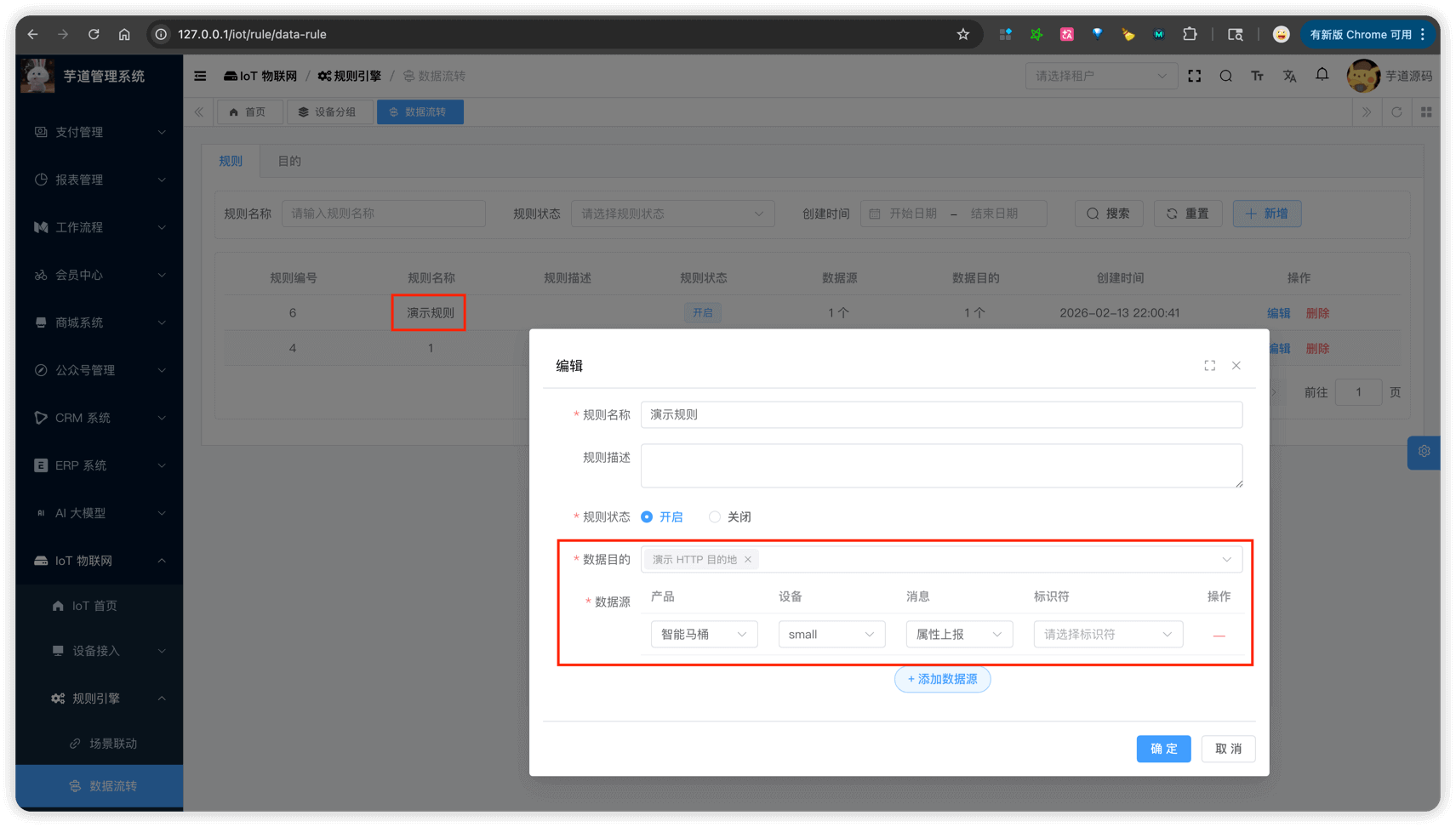Click the 规则描述 description text area
Image resolution: width=1456 pixels, height=827 pixels.
pyautogui.click(x=941, y=466)
